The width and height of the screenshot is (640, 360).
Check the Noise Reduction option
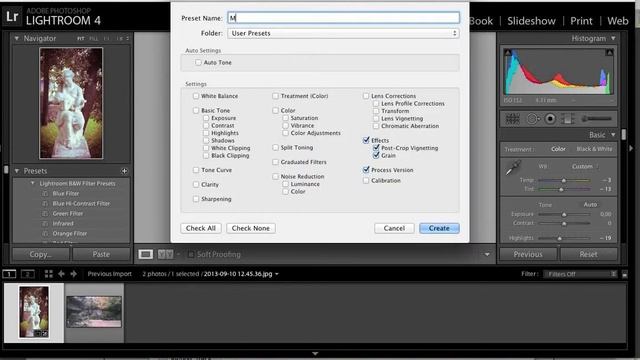[x=276, y=176]
